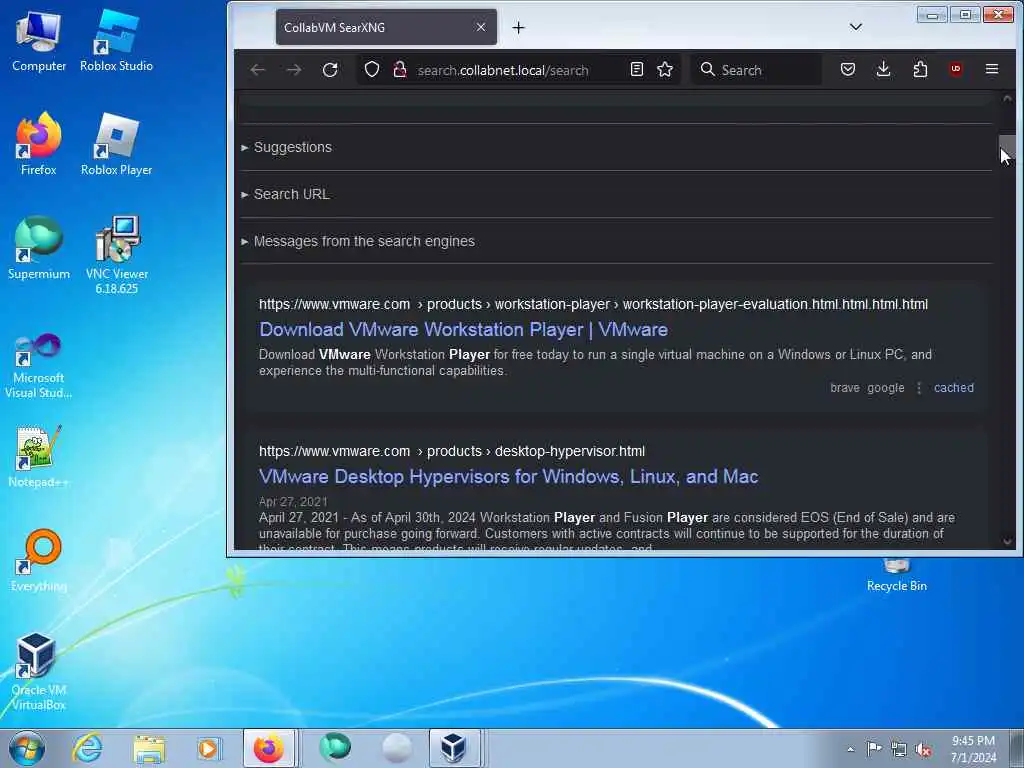Toggle reader view in the address bar
The image size is (1024, 768).
click(x=637, y=69)
